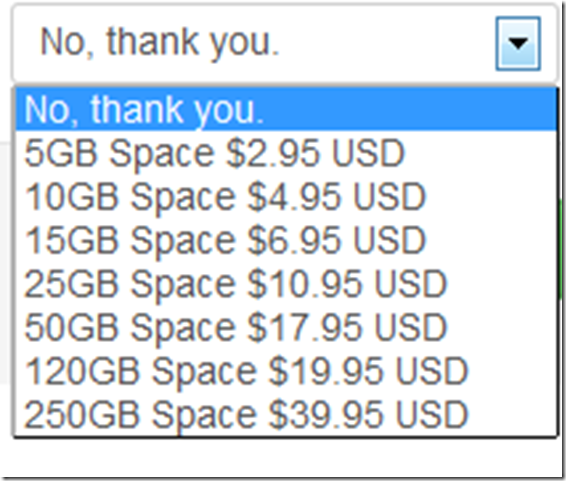Select the $19.95 USD storage entry
Screen dimensions: 566x481
coord(286,371)
